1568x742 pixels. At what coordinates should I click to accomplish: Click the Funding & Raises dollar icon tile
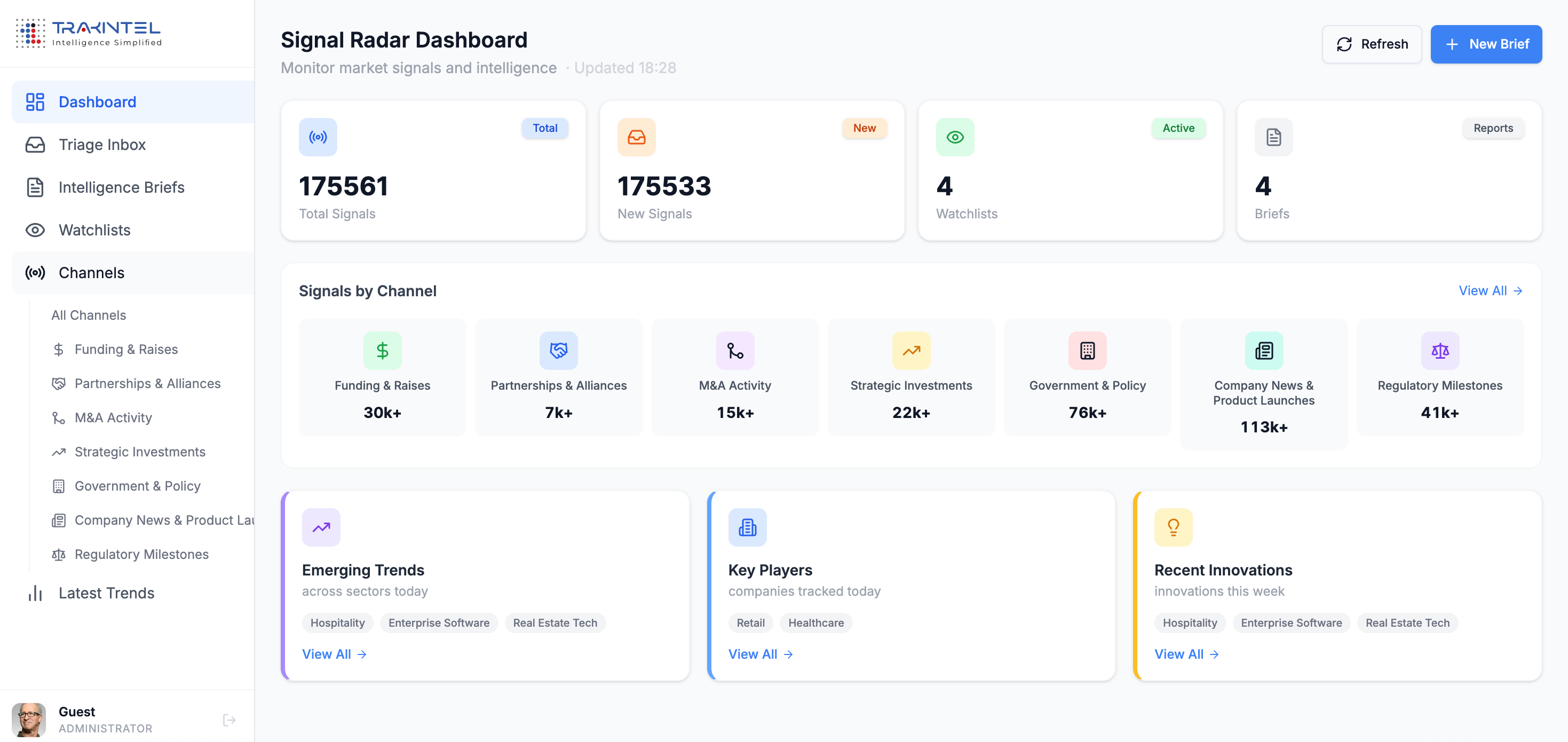pos(382,351)
